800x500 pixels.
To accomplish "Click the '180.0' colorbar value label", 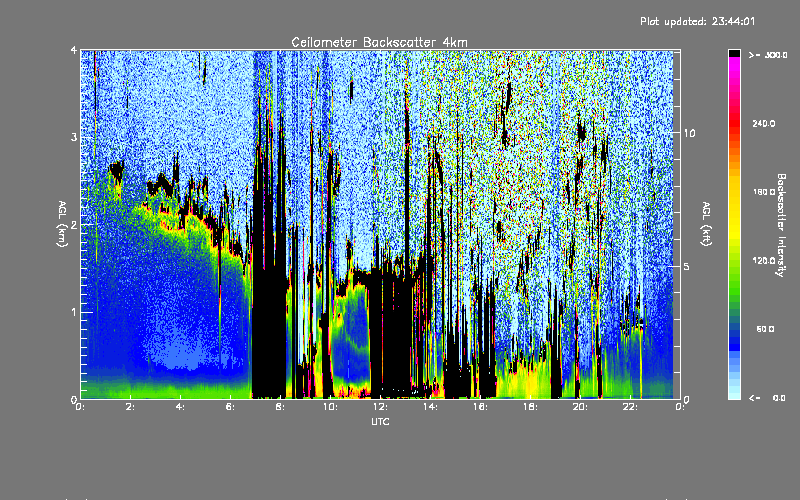I will coord(764,192).
